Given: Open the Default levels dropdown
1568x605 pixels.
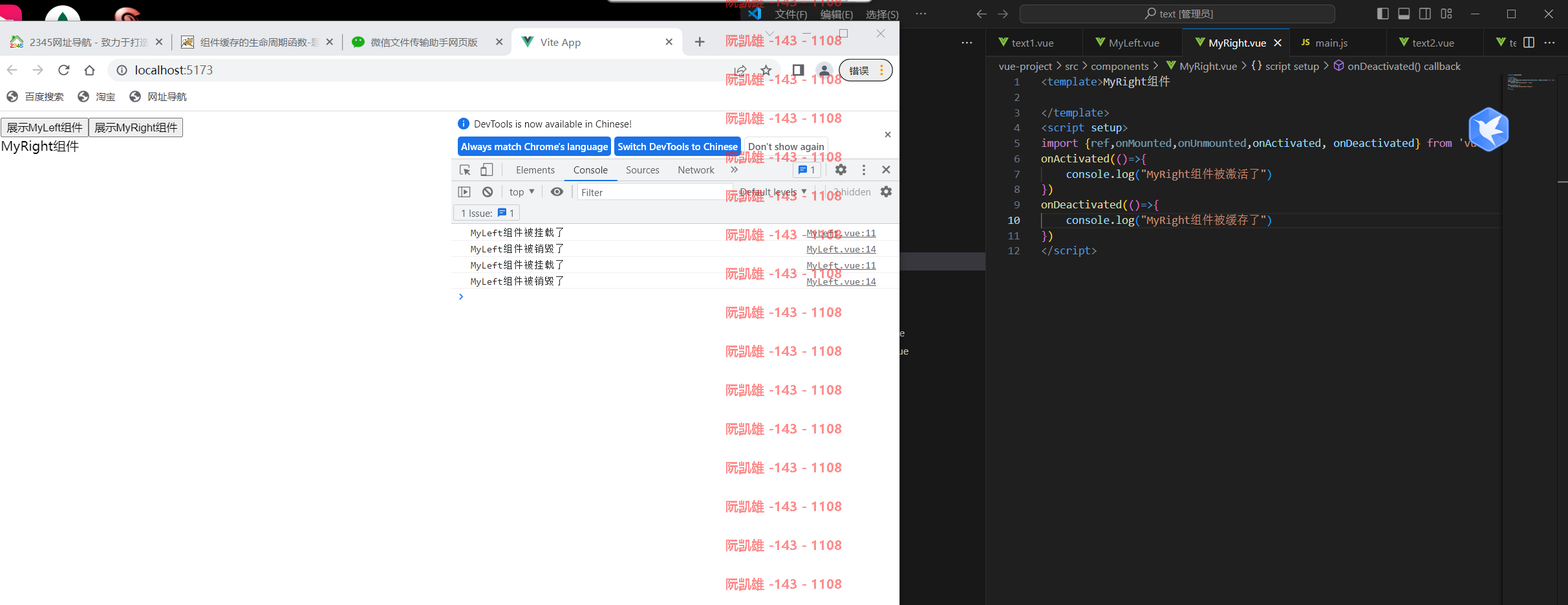Looking at the screenshot, I should coord(773,192).
